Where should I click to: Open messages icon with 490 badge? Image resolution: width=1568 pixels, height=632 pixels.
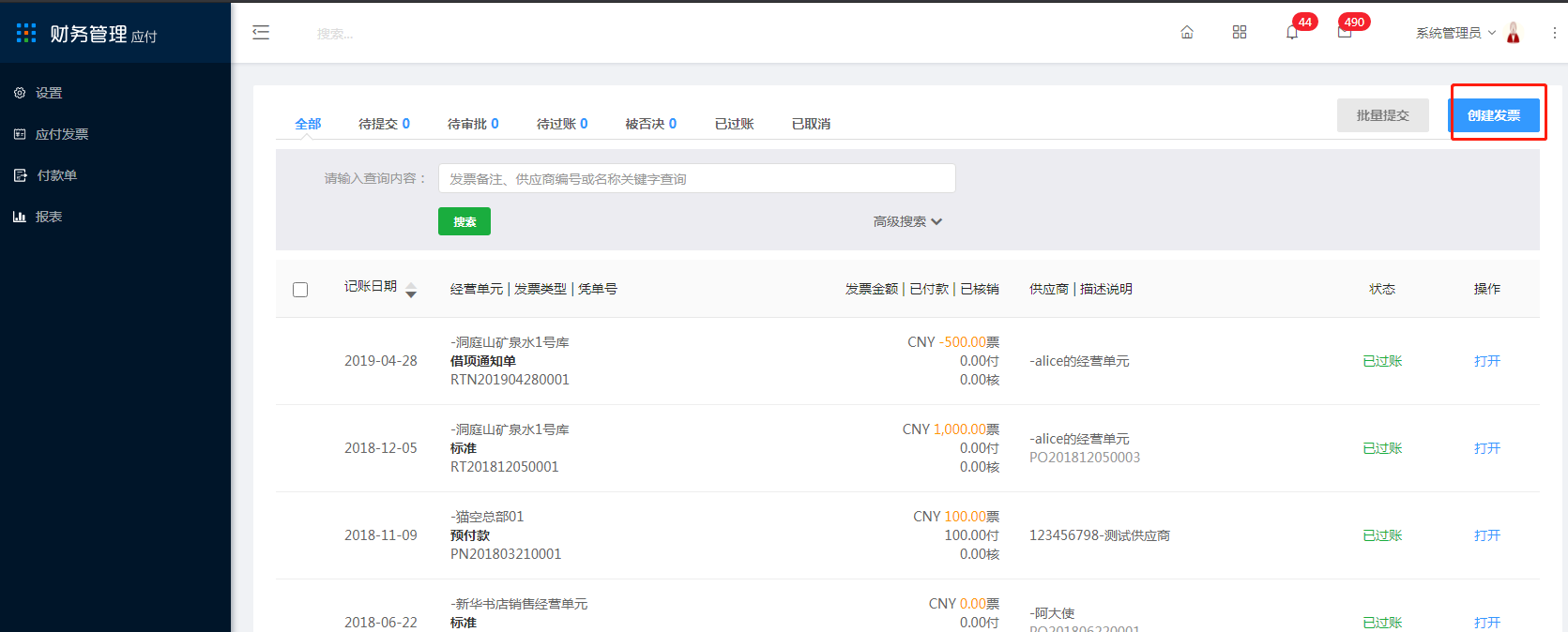coord(1345,32)
